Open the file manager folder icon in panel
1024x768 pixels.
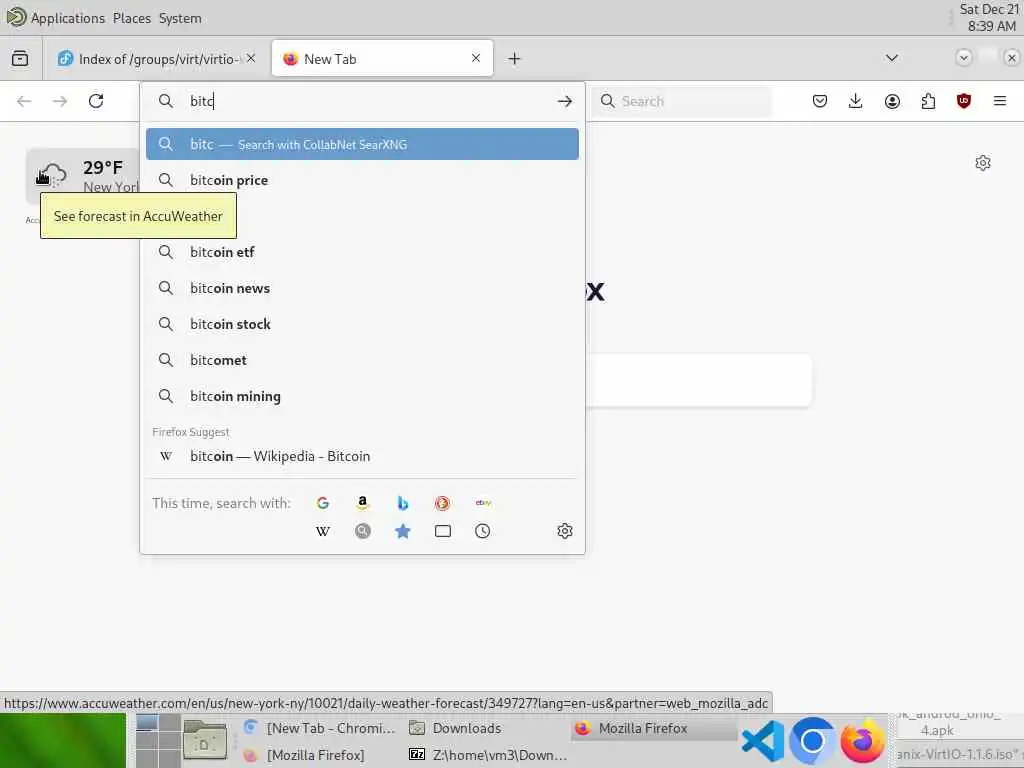coord(205,741)
